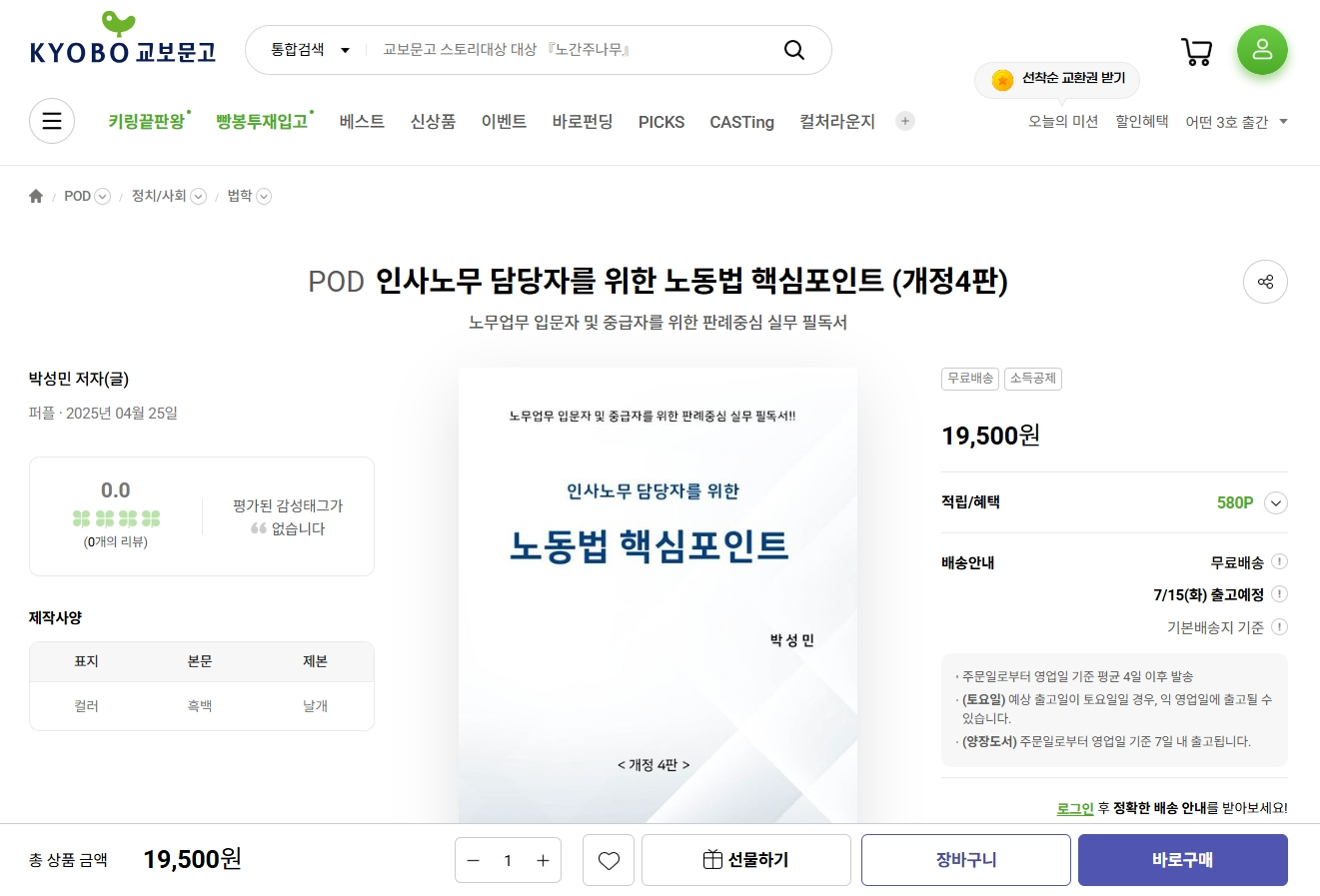This screenshot has height=896, width=1320.
Task: Open the 이벤트 menu
Action: tap(504, 121)
